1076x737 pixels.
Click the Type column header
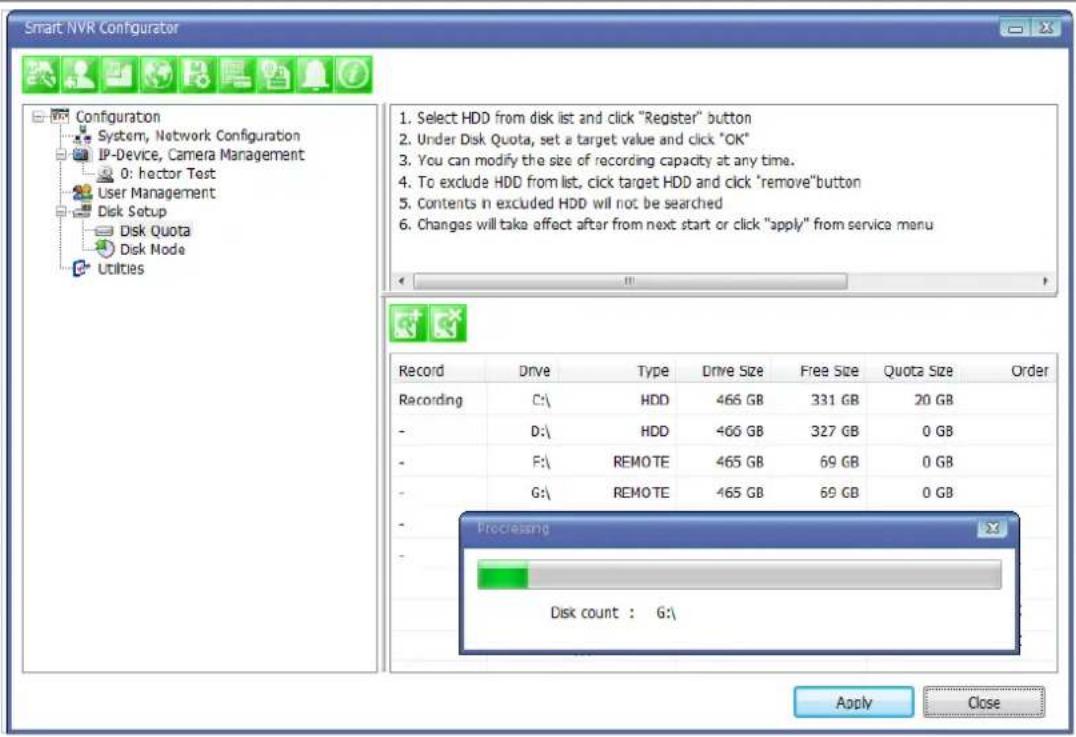pyautogui.click(x=616, y=371)
